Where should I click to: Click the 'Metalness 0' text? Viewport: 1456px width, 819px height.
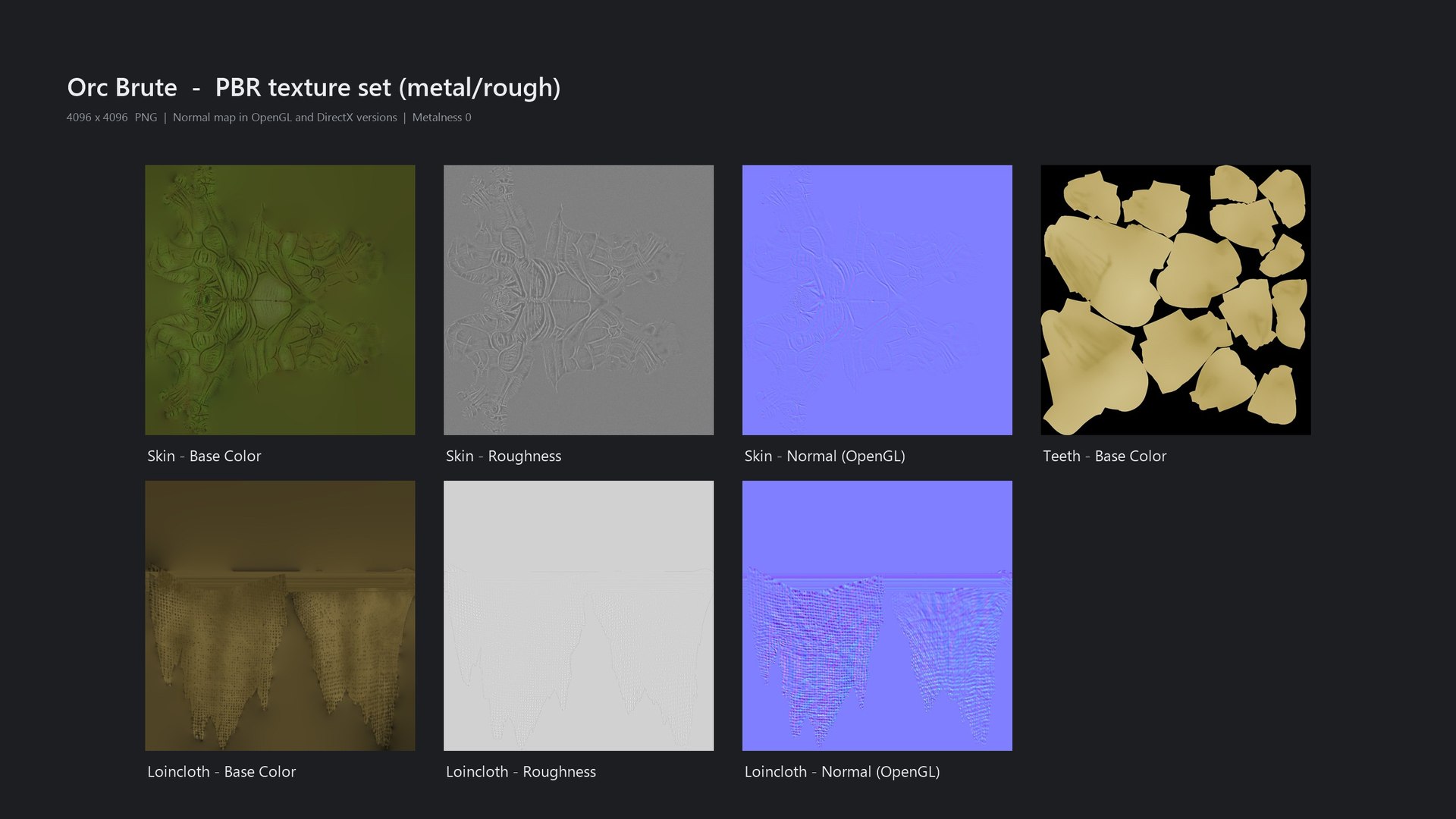(x=441, y=118)
